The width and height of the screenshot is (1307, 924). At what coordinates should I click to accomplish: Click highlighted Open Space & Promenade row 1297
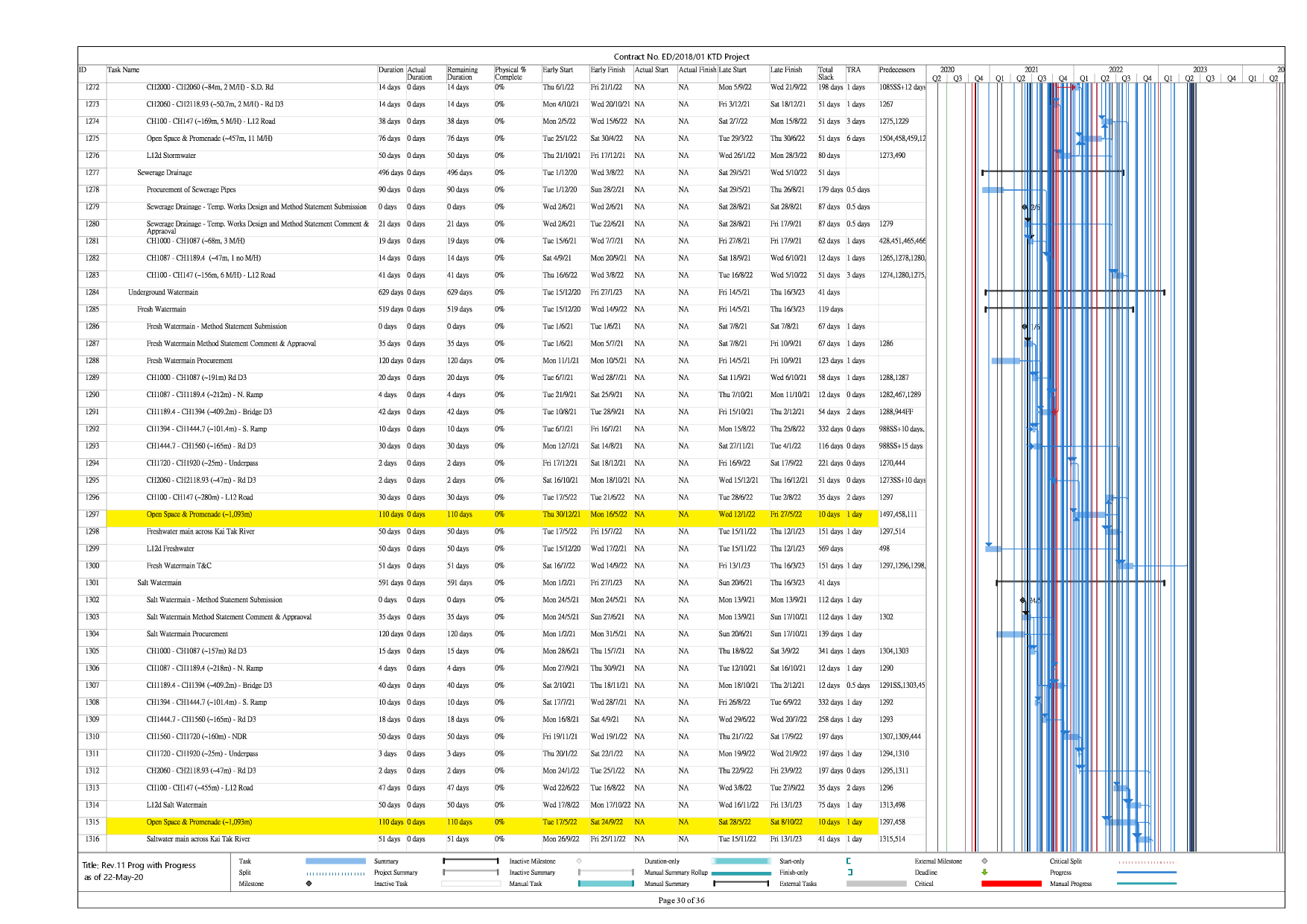199,514
